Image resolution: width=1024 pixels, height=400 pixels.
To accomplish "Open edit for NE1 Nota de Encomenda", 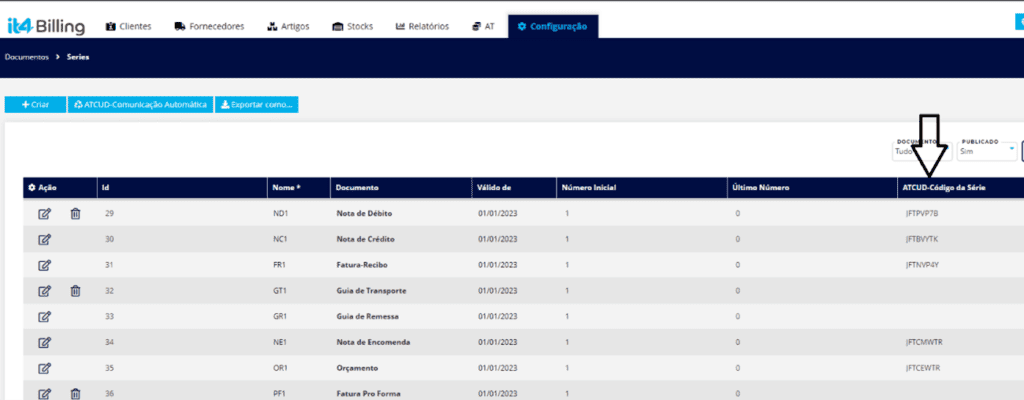I will (44, 343).
